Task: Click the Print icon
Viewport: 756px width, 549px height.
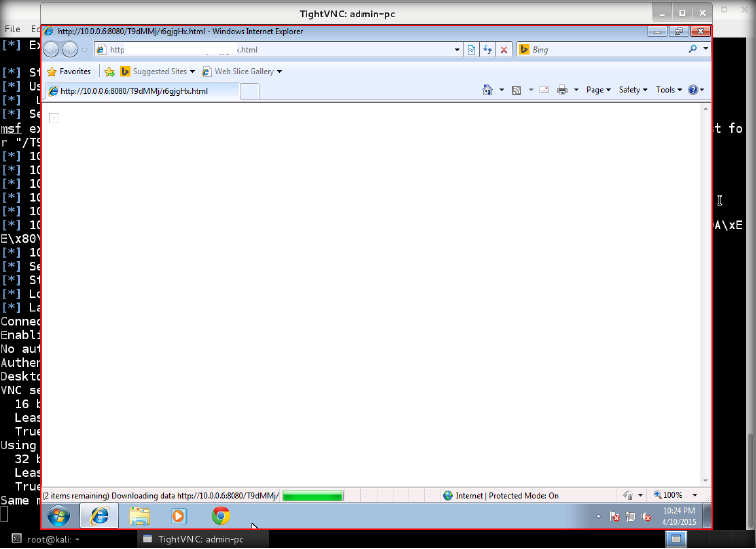Action: pyautogui.click(x=562, y=90)
